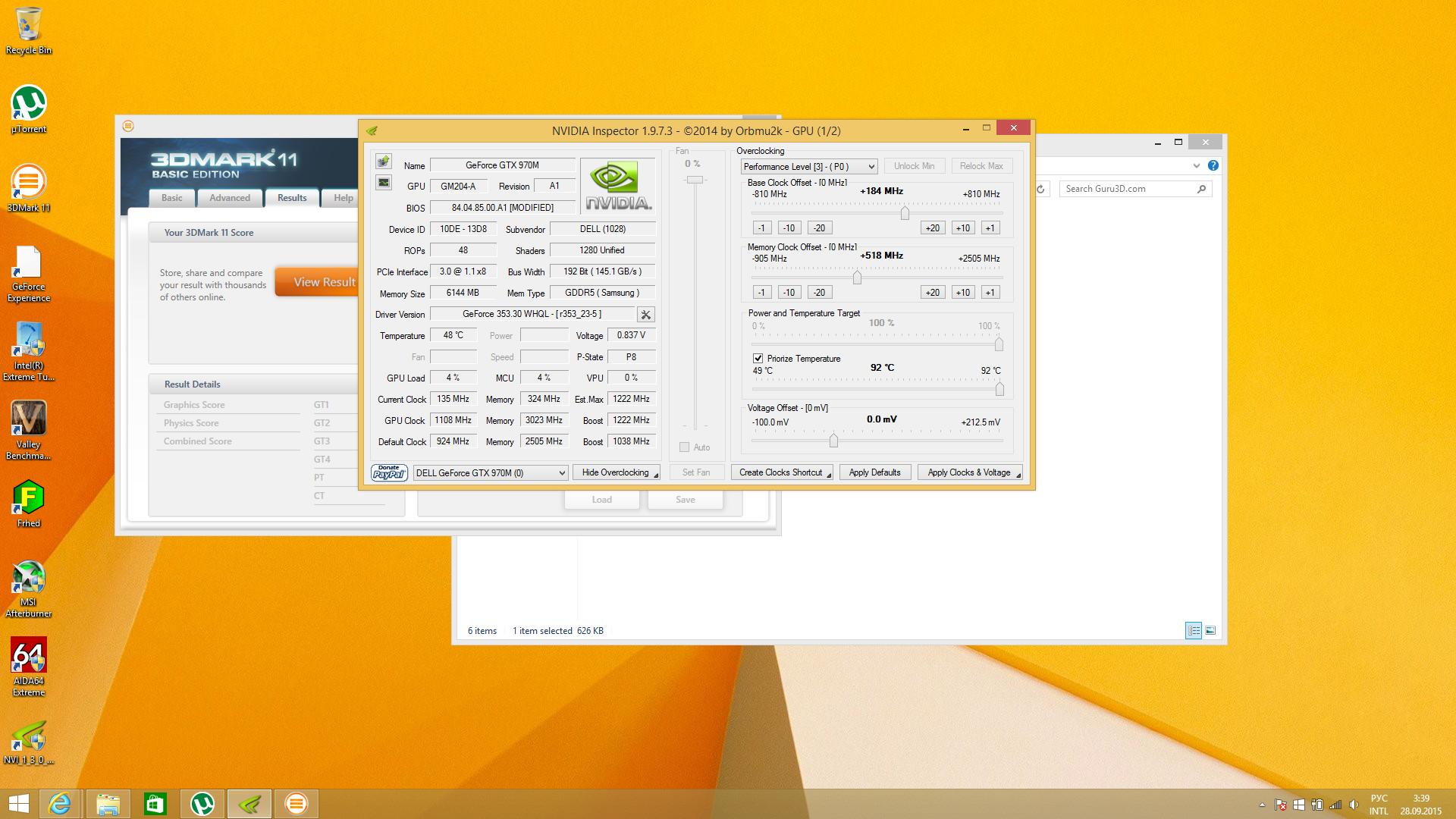Viewport: 1456px width, 819px height.
Task: Open 3DMark 11 desktop shortcut
Action: click(x=29, y=189)
